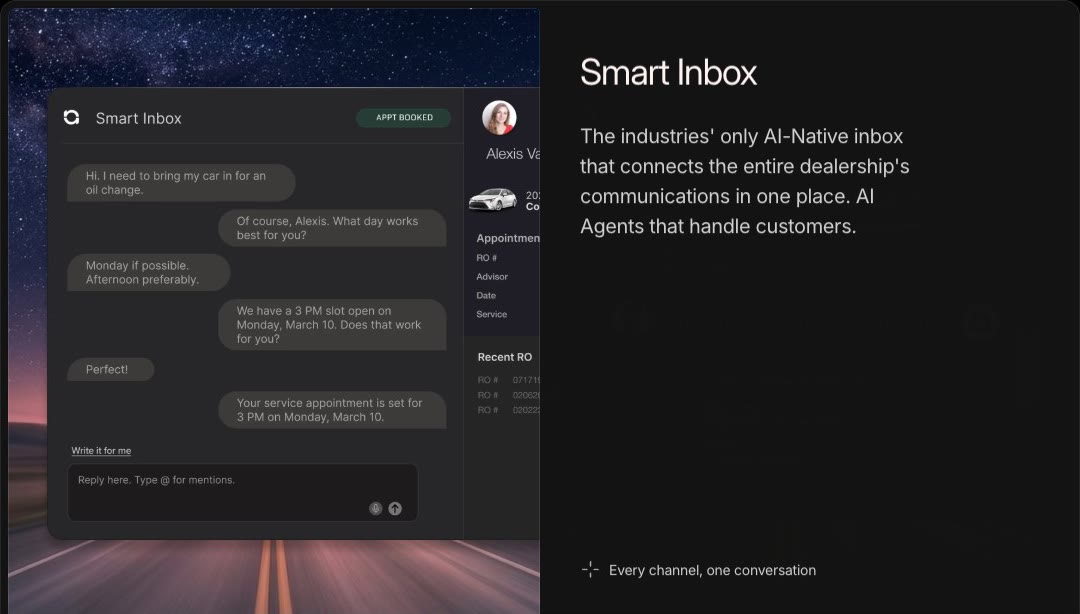Select message 'We have a 3 PM slot open'

point(332,325)
